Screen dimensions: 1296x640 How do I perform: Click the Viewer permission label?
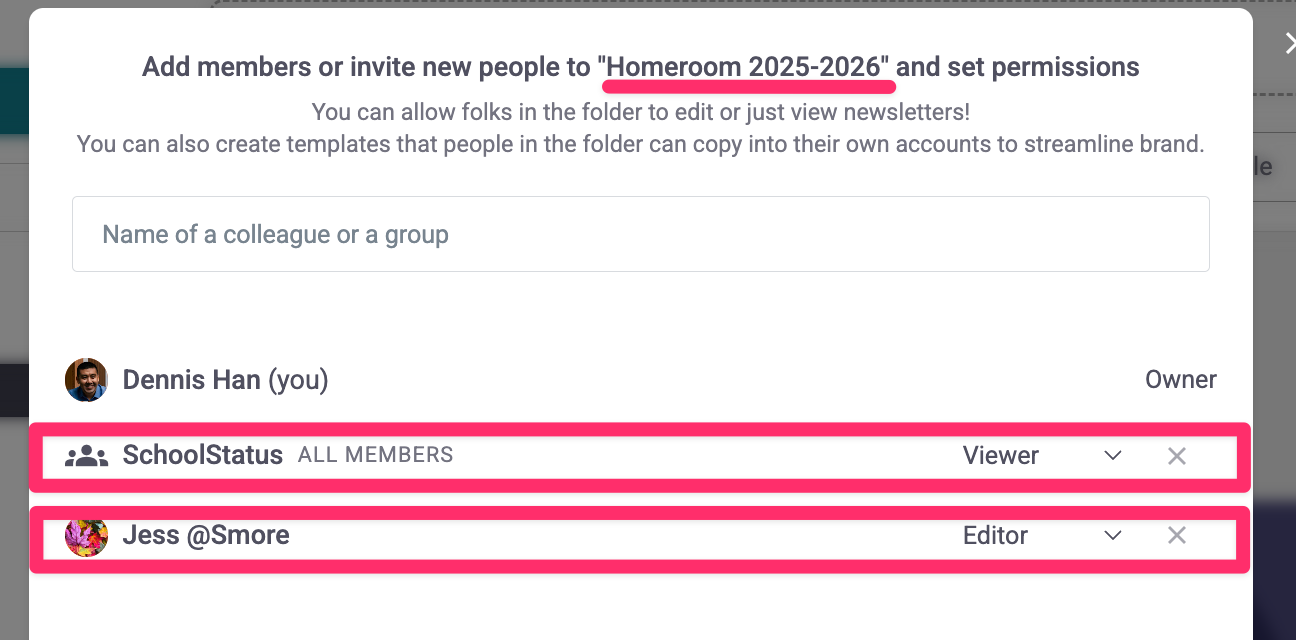pyautogui.click(x=1000, y=456)
